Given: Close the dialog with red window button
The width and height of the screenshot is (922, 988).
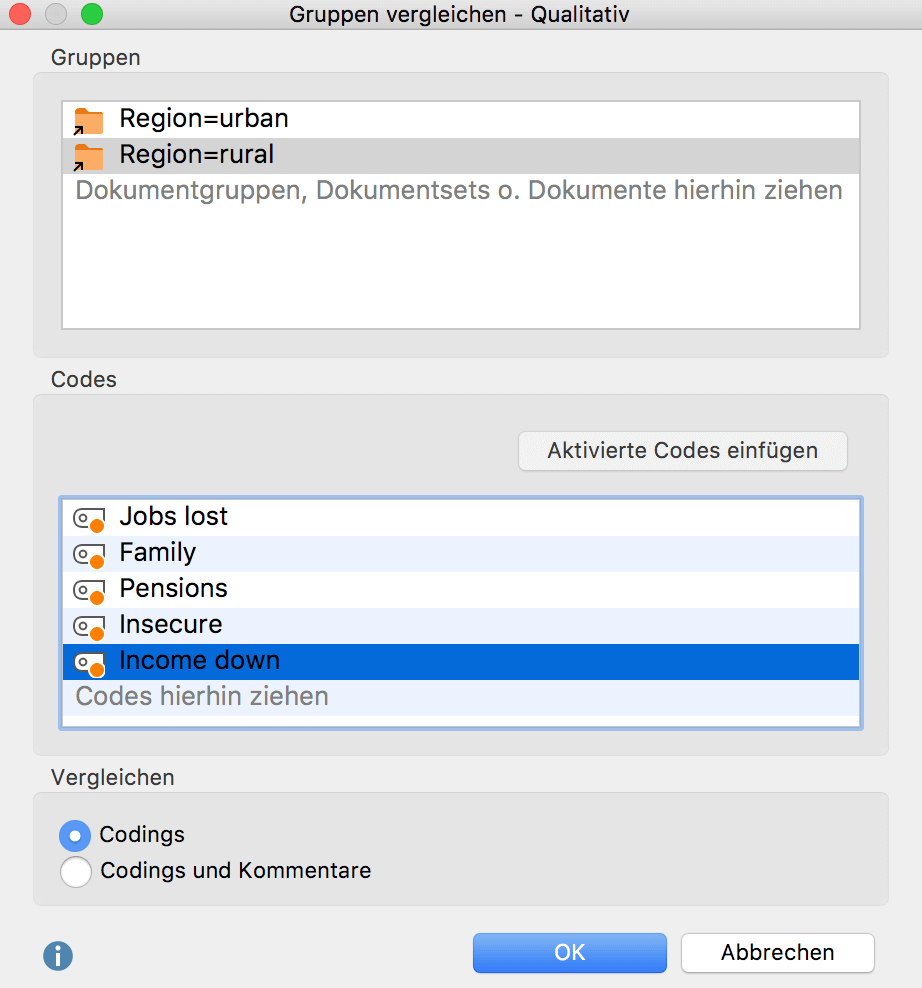Looking at the screenshot, I should (20, 14).
